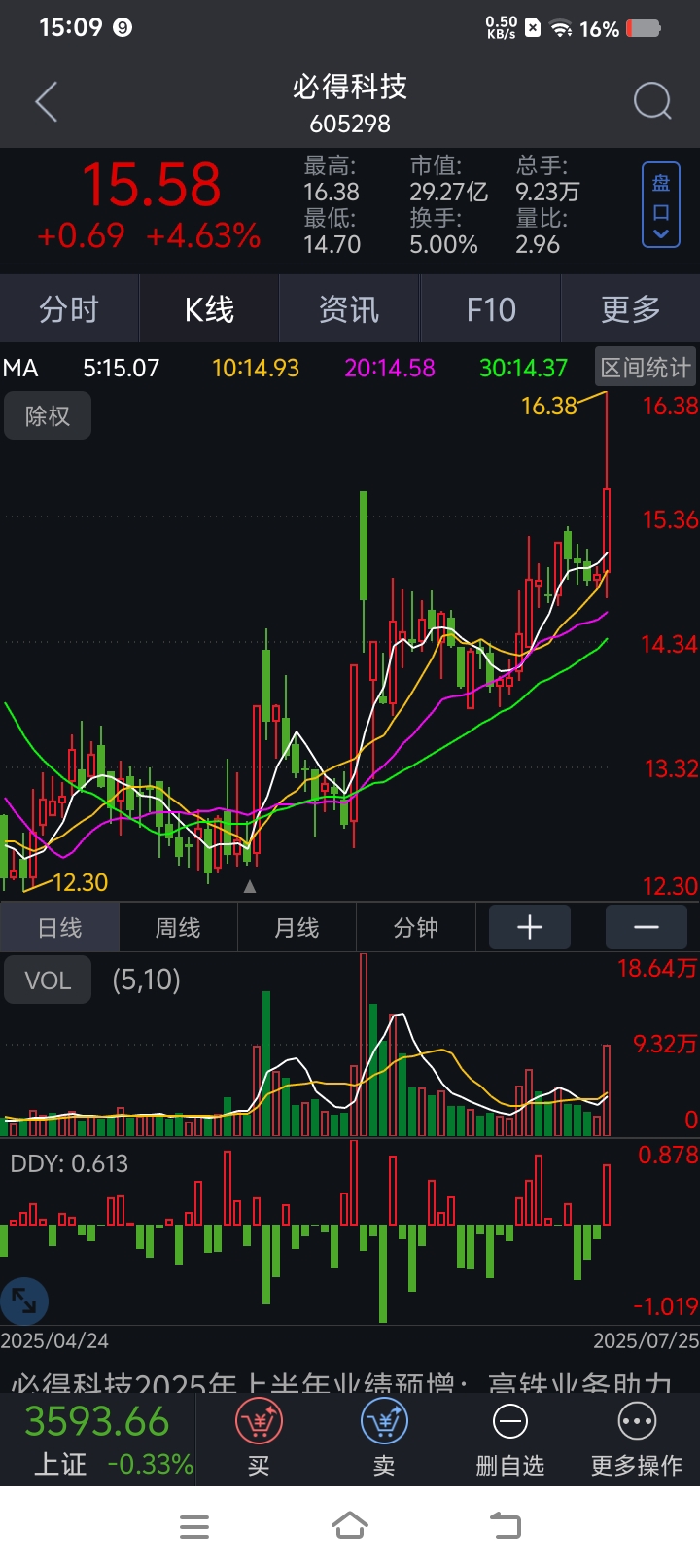
Task: Tap the fullscreen expand chart icon
Action: click(x=23, y=1301)
